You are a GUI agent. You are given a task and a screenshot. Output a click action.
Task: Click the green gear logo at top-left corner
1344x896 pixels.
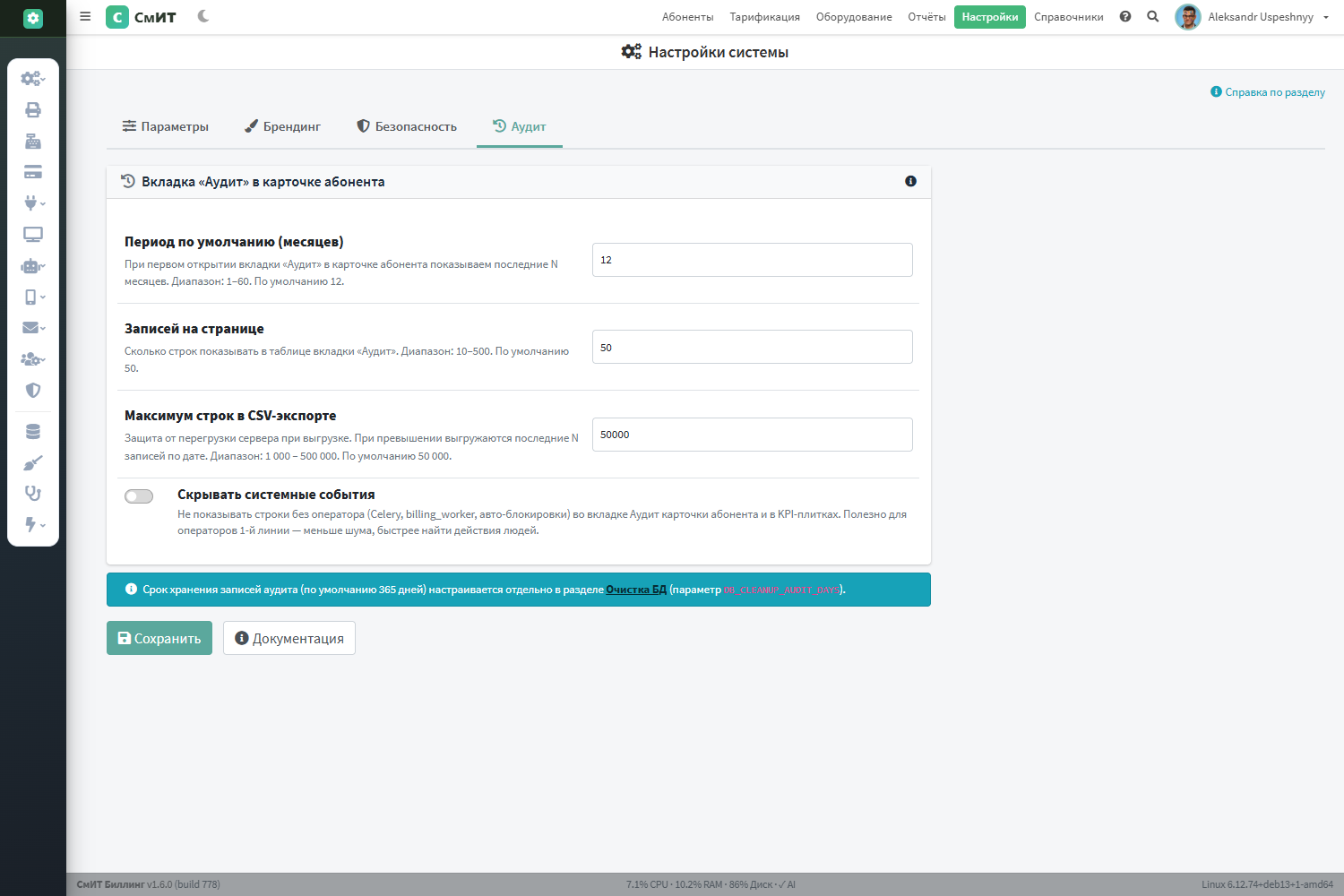[x=33, y=18]
